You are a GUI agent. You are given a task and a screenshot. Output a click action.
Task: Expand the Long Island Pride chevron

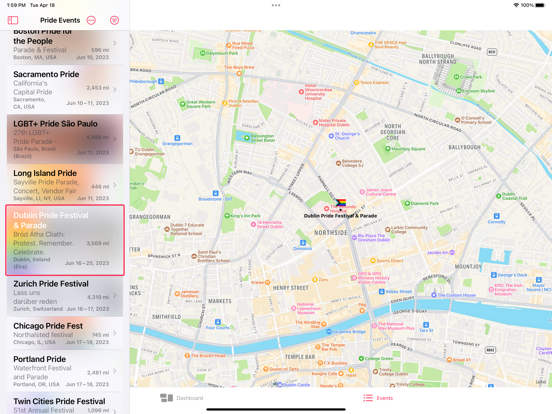tap(115, 184)
